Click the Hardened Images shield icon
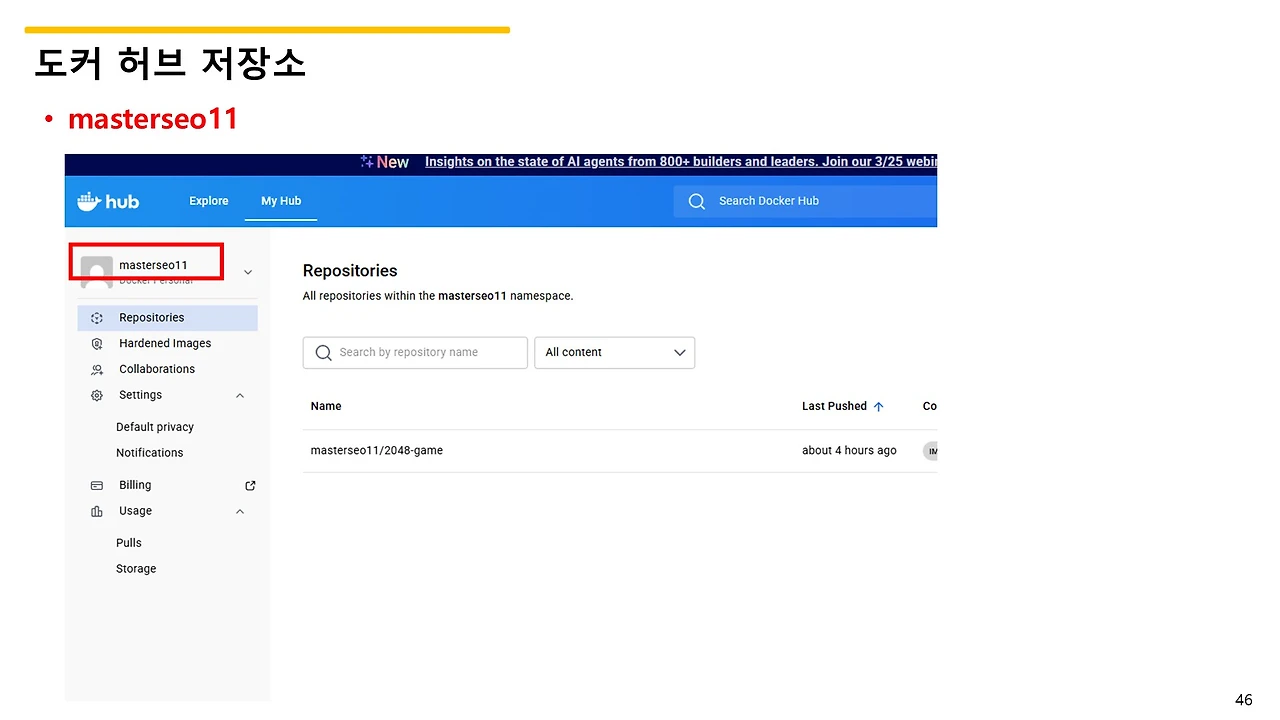This screenshot has width=1280, height=720. tap(97, 344)
